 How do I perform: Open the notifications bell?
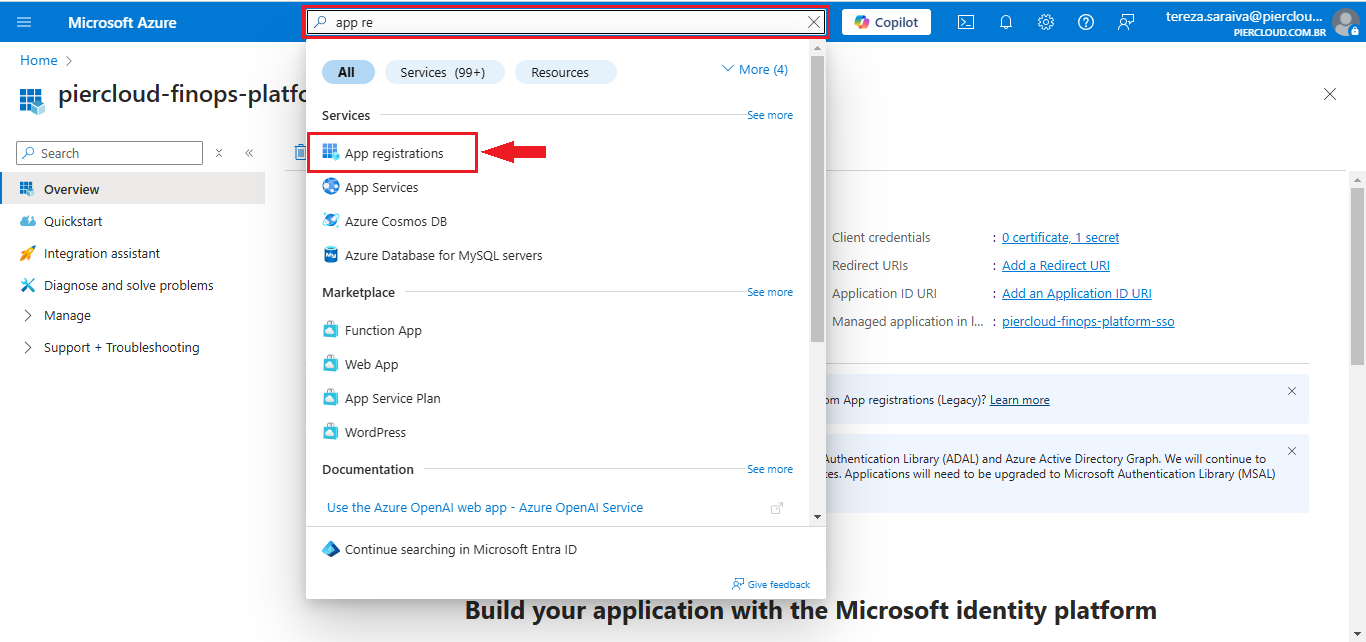coord(1006,22)
